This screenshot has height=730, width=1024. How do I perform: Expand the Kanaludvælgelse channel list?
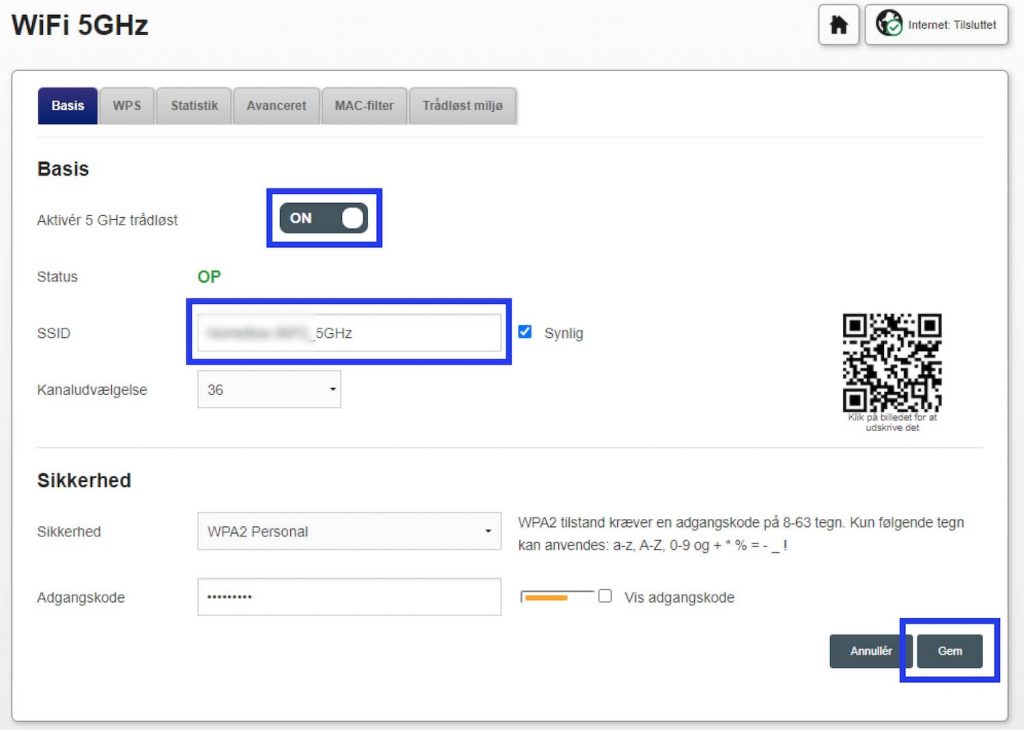[x=268, y=389]
